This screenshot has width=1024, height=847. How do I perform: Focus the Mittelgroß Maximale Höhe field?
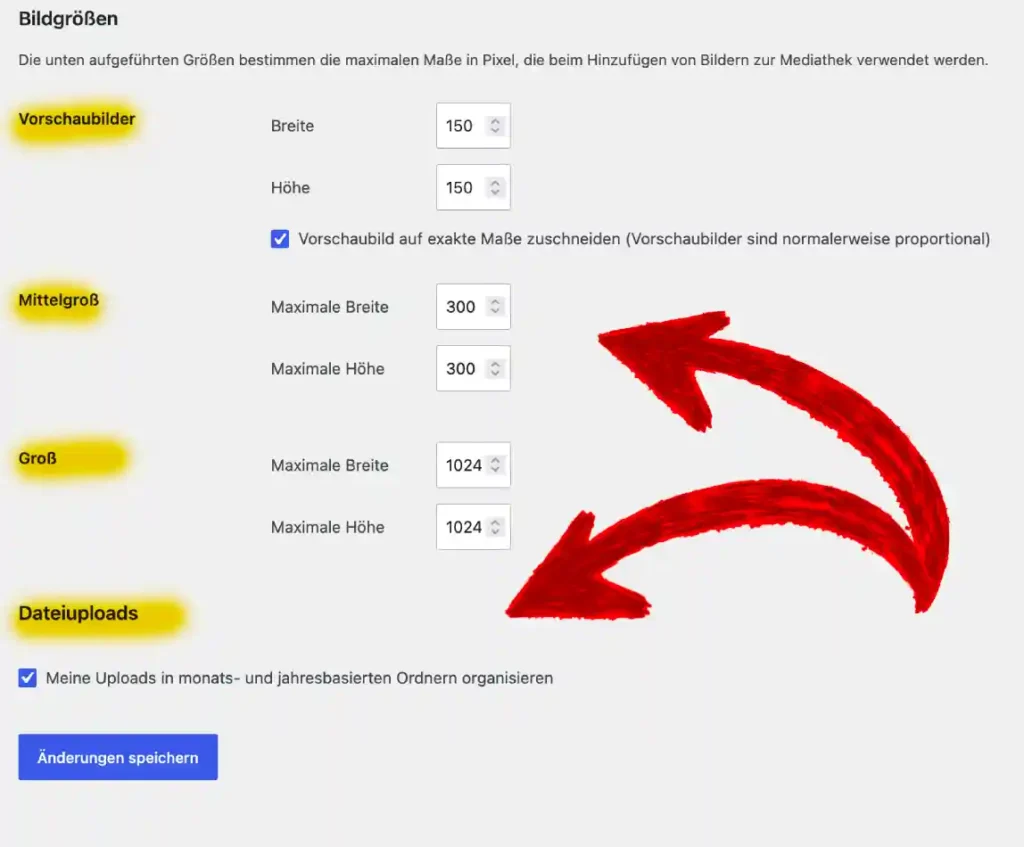coord(473,368)
